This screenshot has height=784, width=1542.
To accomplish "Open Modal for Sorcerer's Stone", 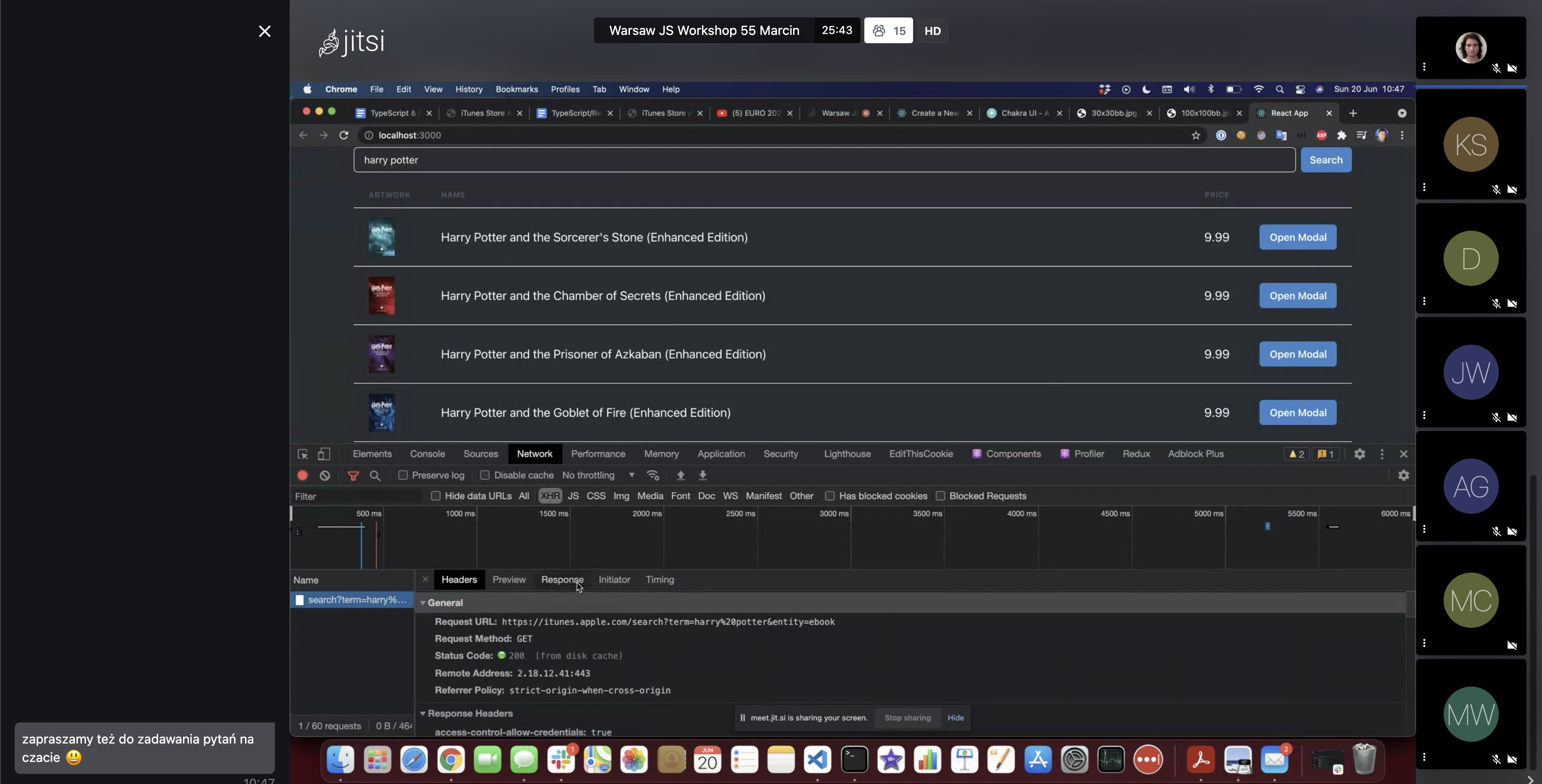I will (1298, 237).
